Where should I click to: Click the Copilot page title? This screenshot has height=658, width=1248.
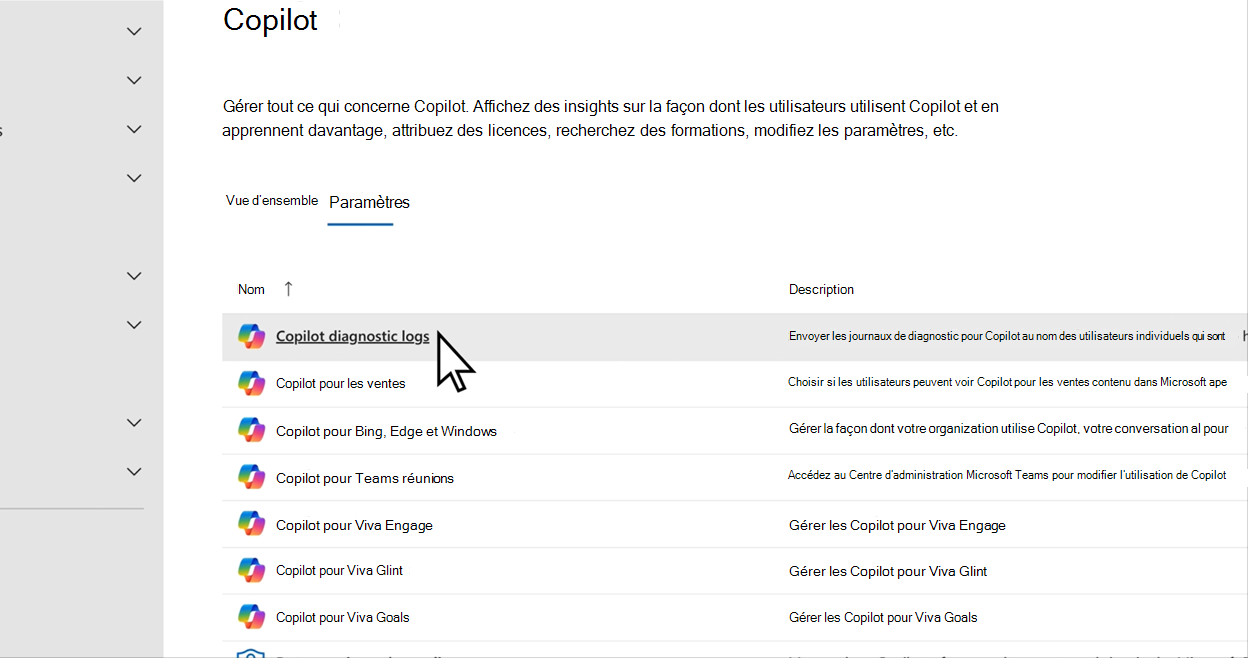(x=270, y=20)
